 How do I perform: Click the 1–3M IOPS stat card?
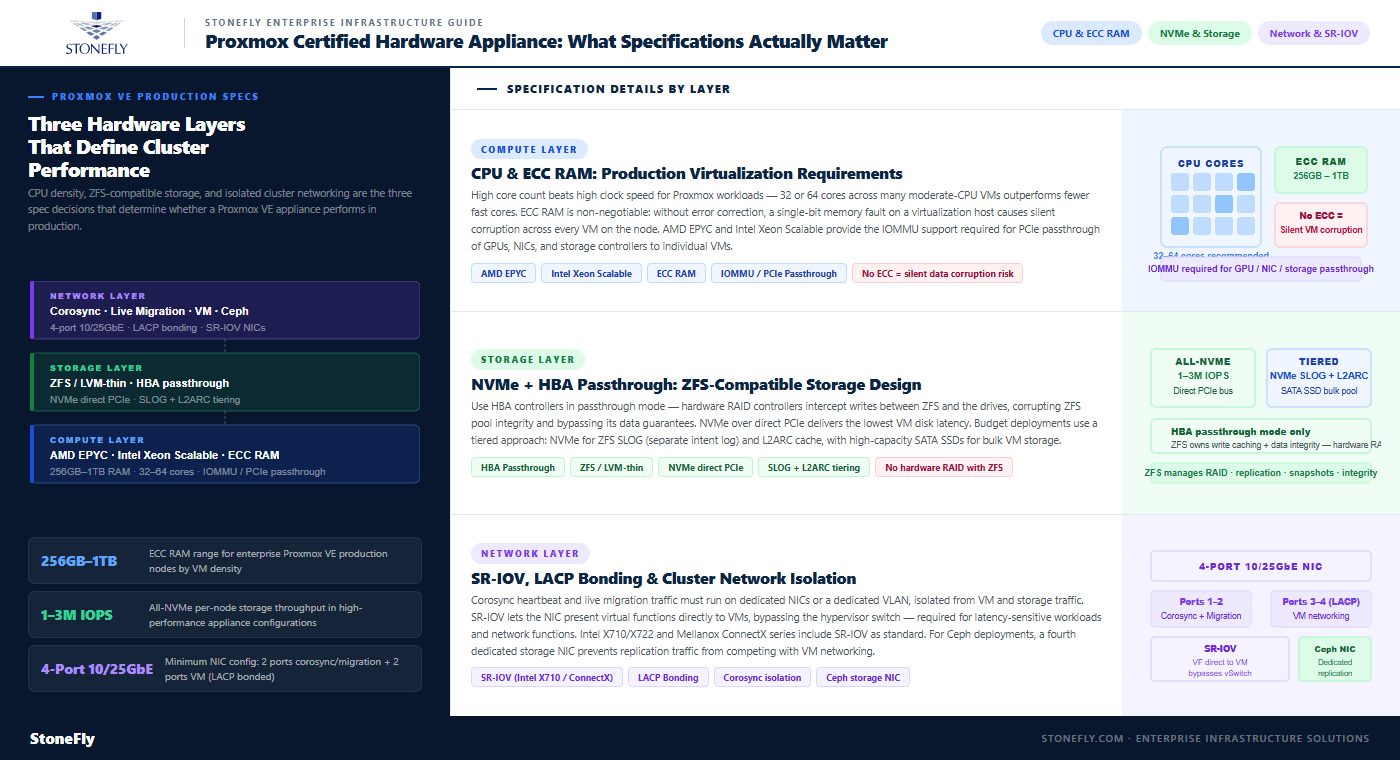coord(225,614)
